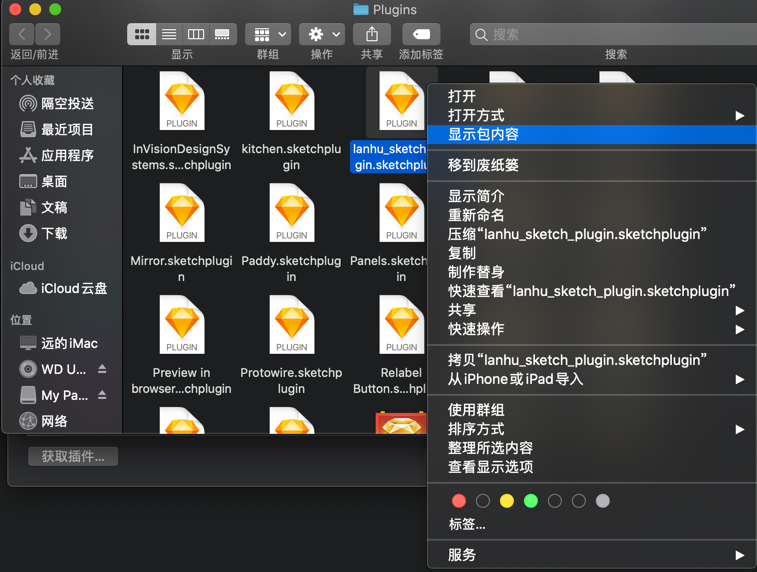This screenshot has width=757, height=572.
Task: Open Network (网络) in sidebar
Action: tap(43, 421)
